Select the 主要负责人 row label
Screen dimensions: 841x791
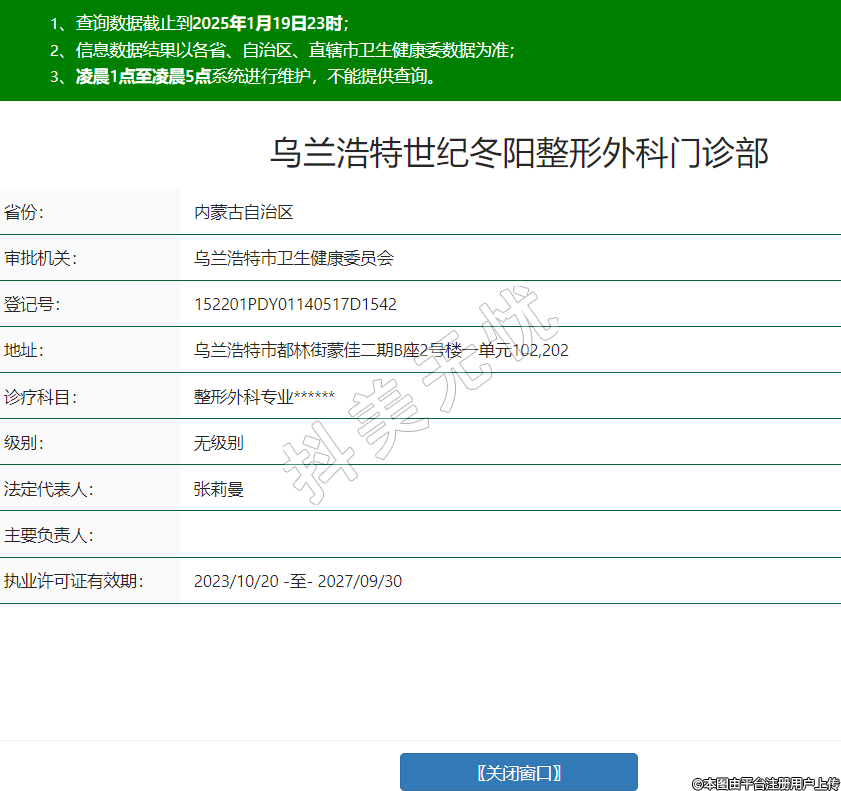49,535
